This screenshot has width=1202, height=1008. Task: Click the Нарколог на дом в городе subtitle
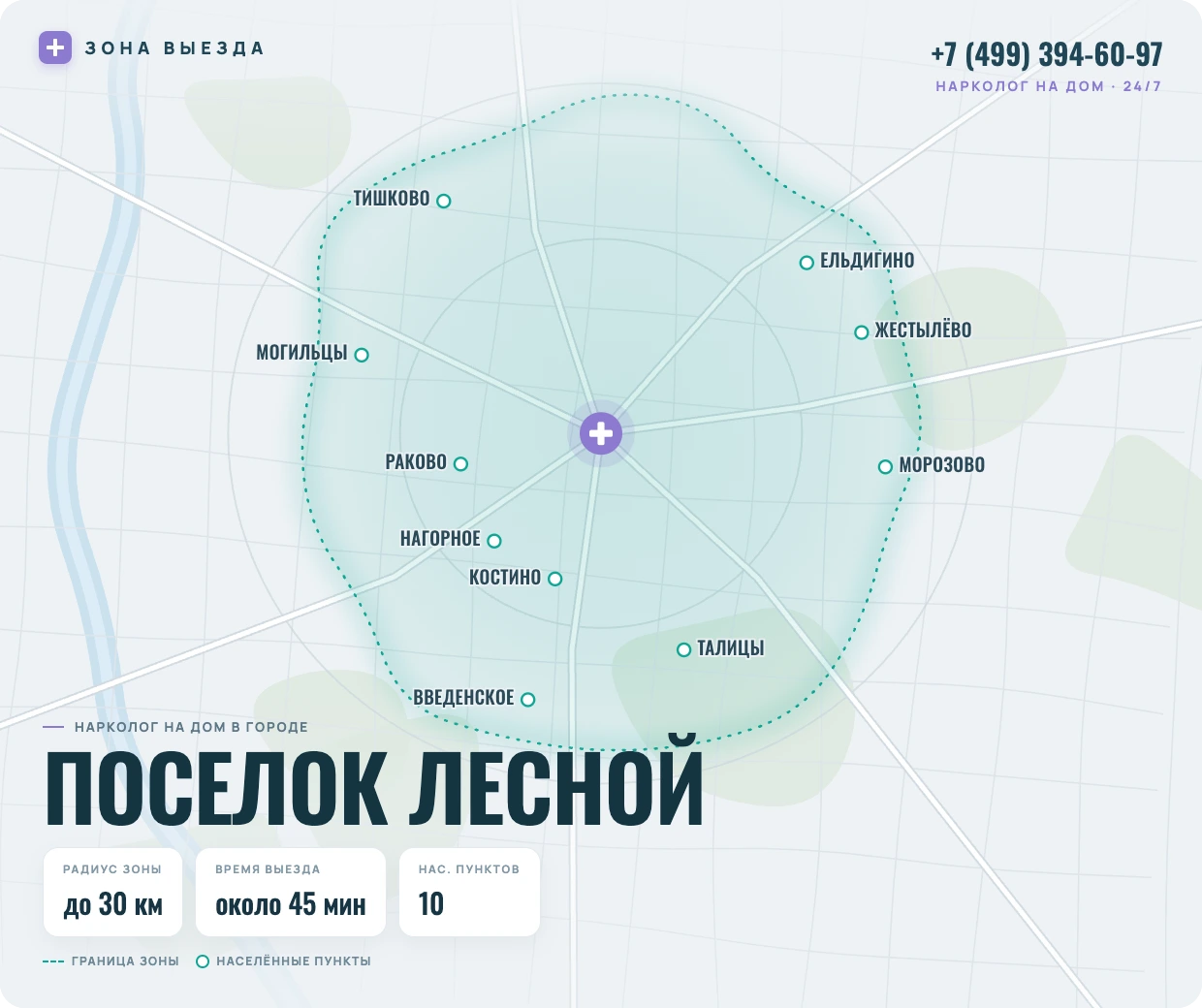point(191,727)
